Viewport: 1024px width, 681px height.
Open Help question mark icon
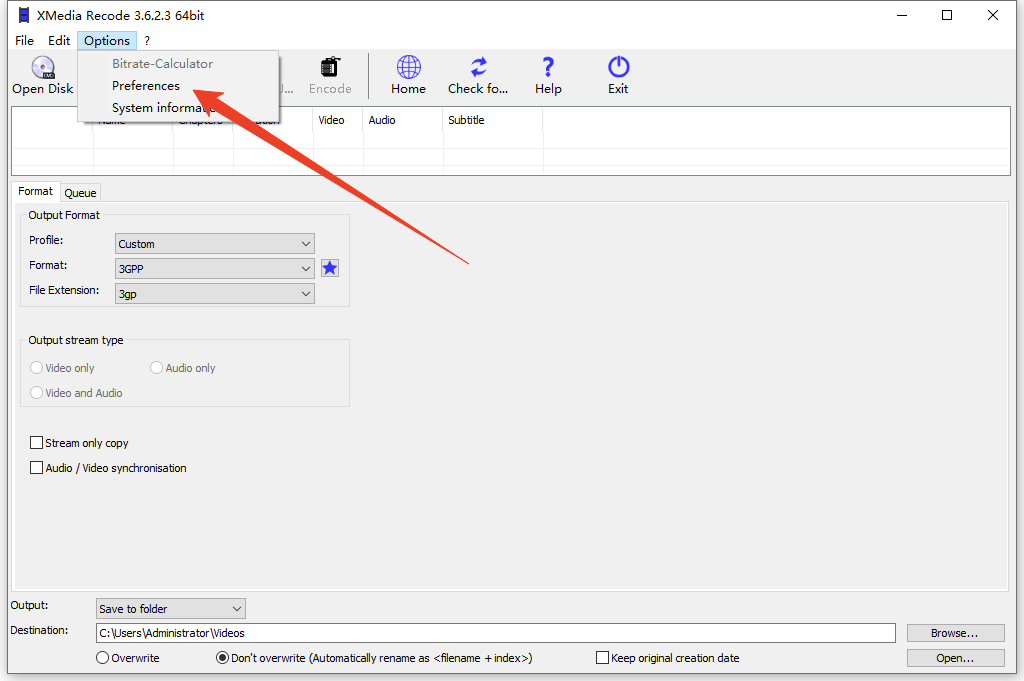click(x=548, y=68)
